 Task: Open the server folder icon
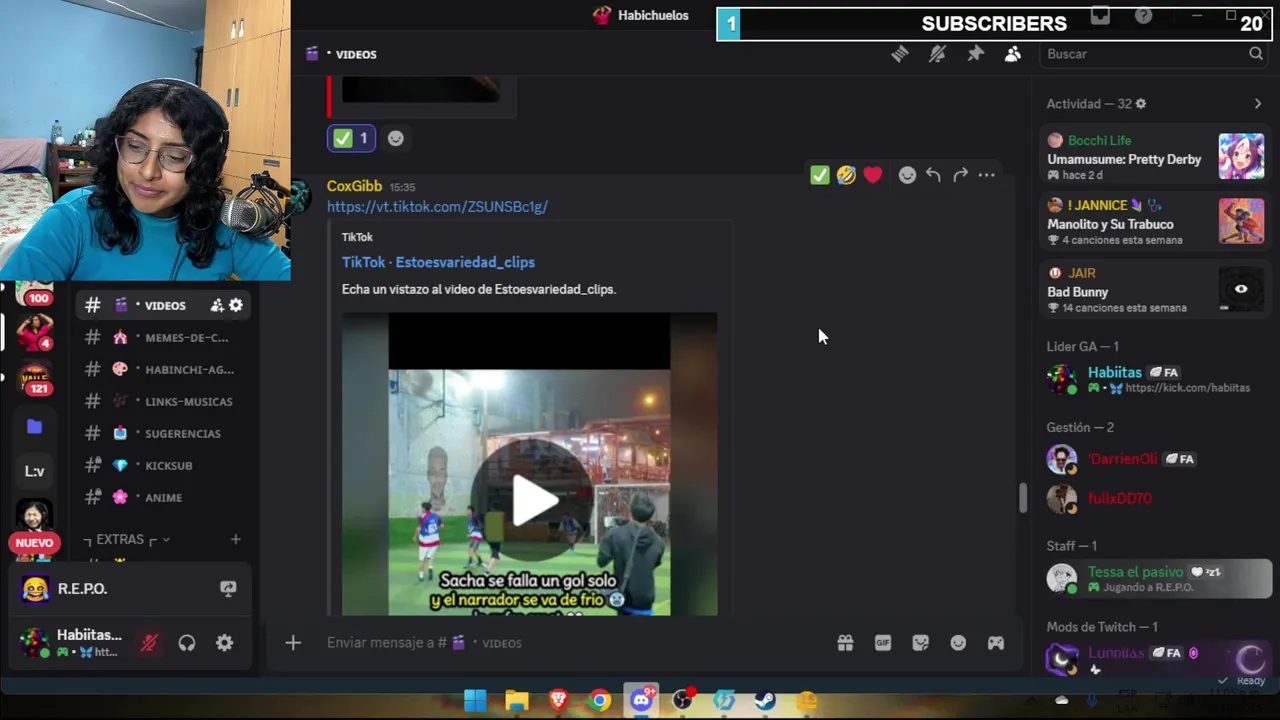[34, 426]
